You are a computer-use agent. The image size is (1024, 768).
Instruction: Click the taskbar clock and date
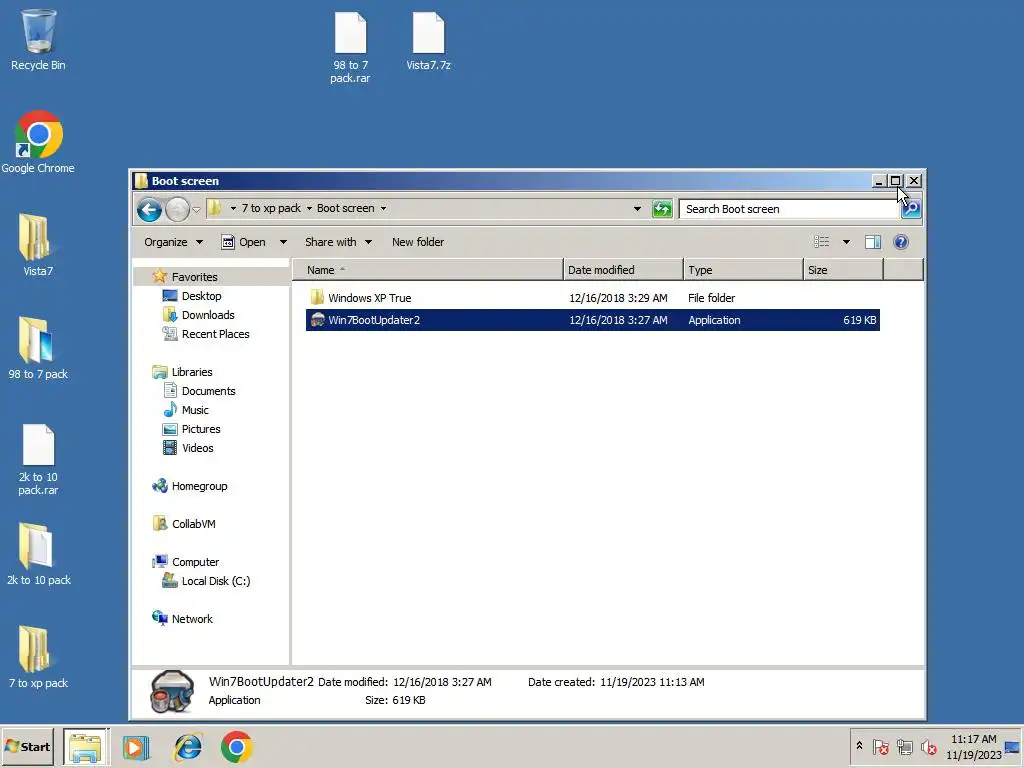coord(973,747)
